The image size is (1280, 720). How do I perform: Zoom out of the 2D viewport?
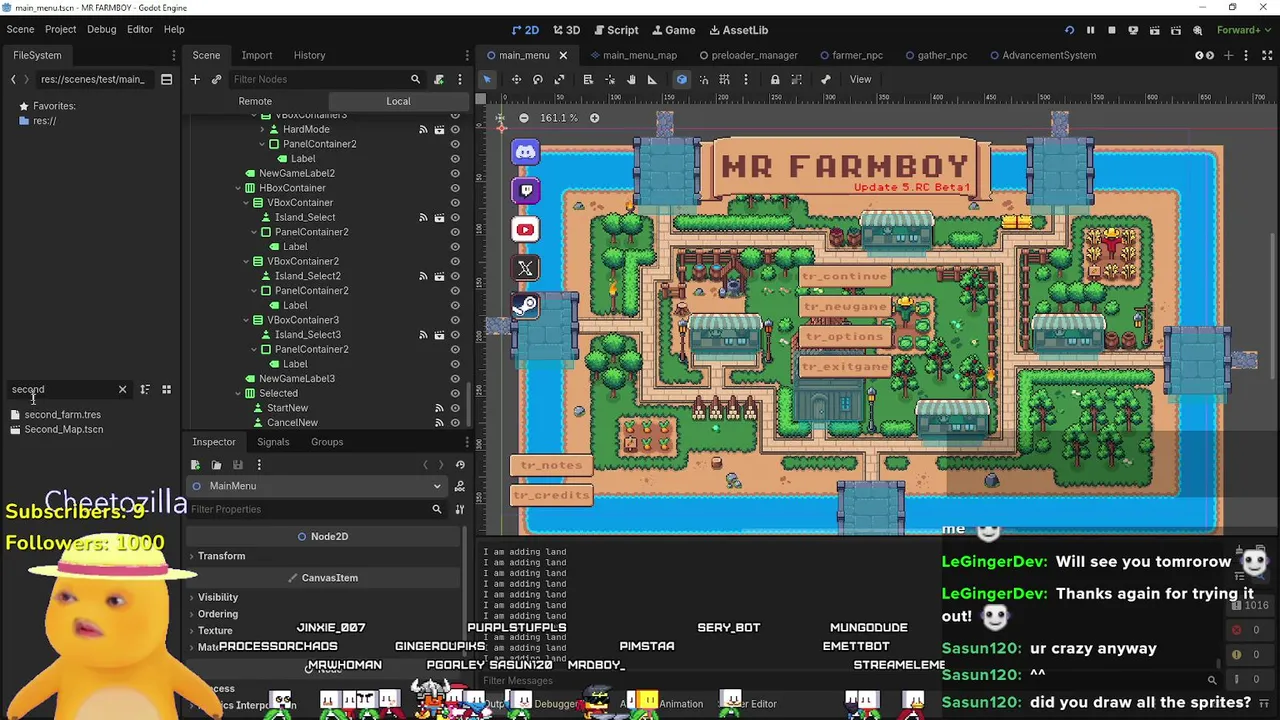click(x=523, y=118)
